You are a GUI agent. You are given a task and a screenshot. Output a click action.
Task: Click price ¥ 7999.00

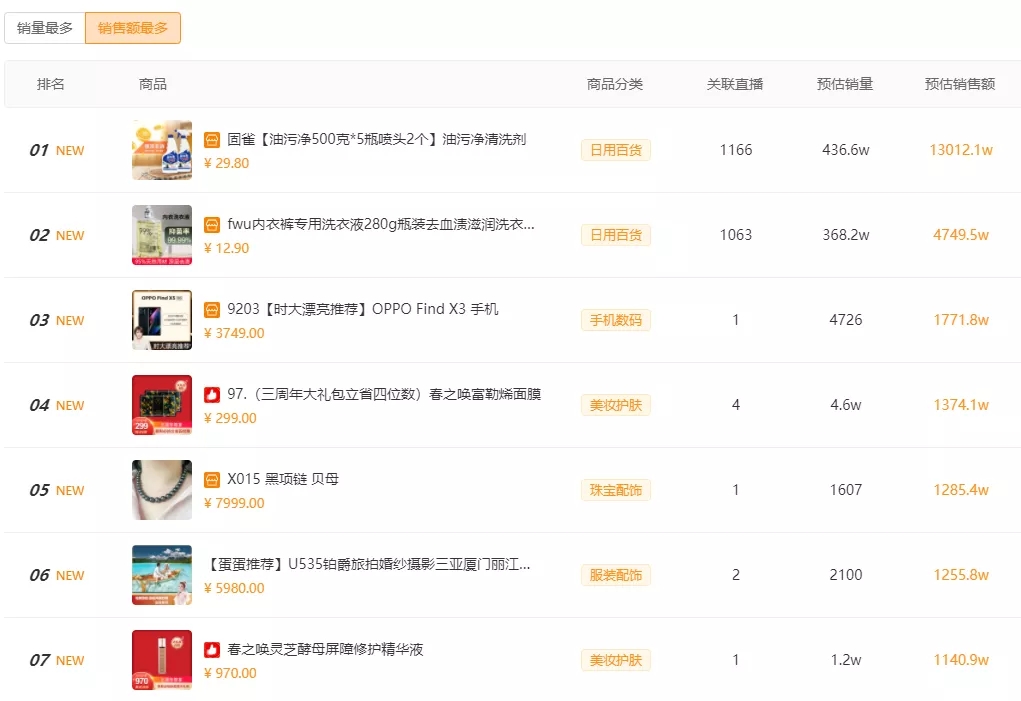[x=234, y=503]
